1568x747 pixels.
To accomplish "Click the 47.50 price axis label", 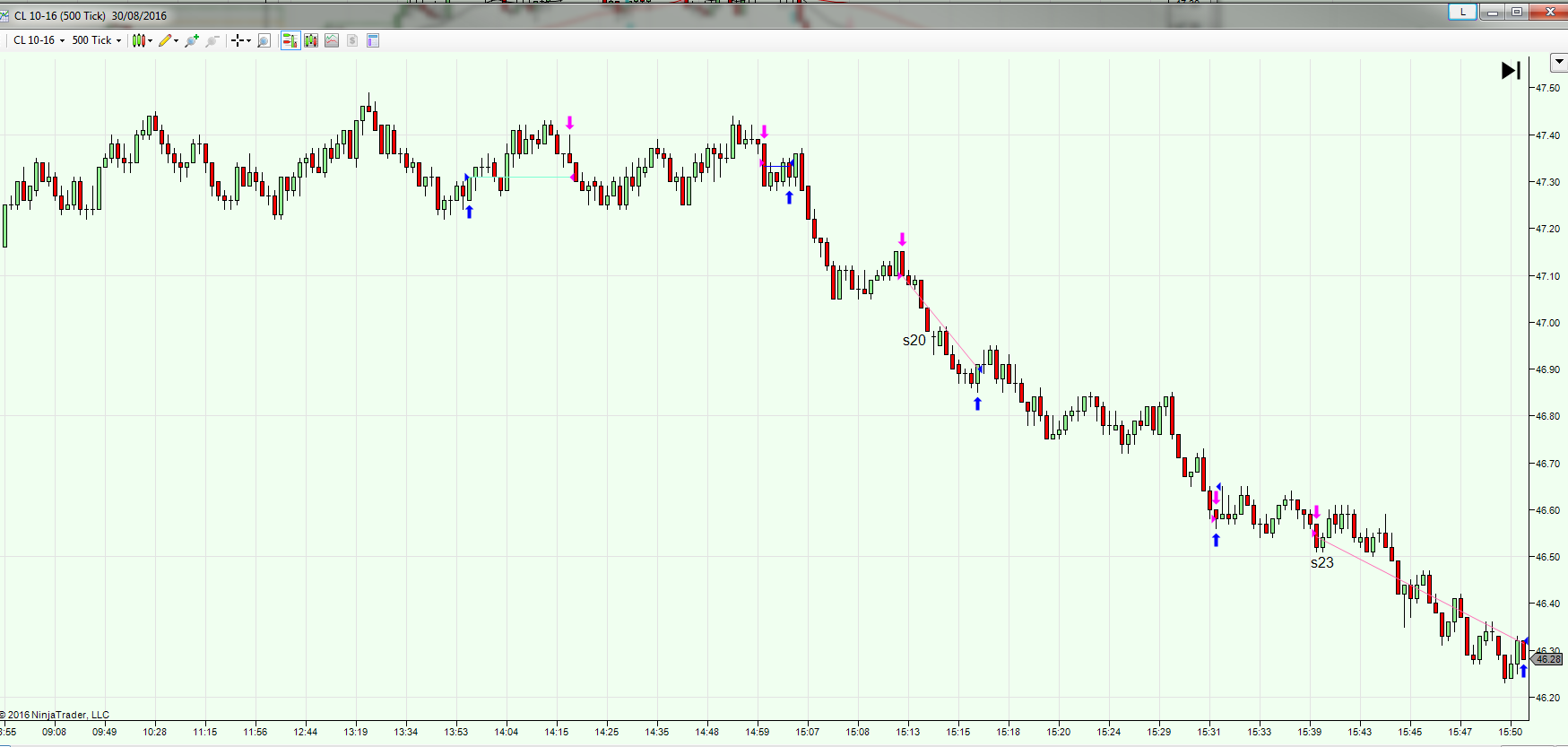I will point(1547,88).
